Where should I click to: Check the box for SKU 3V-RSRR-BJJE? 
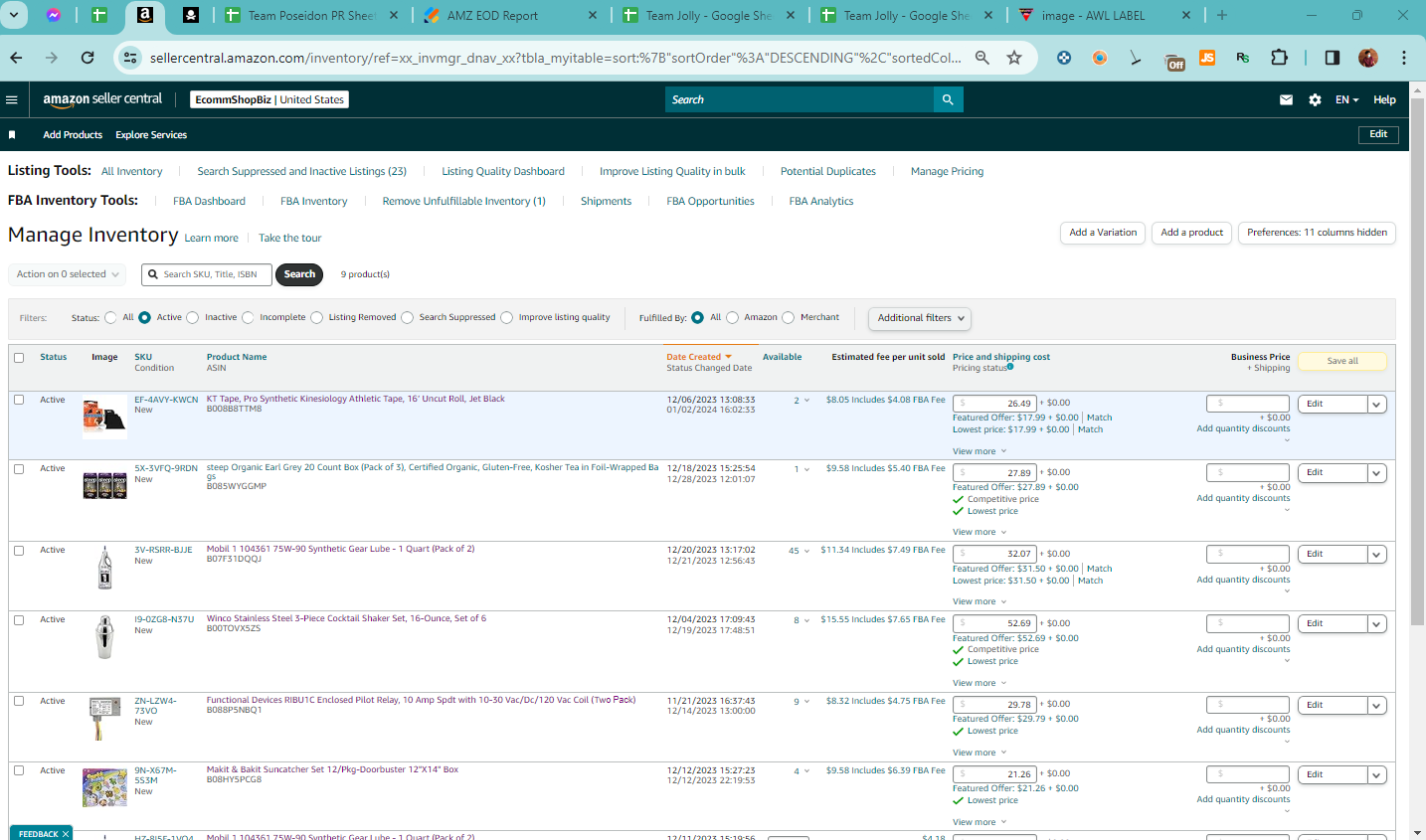click(19, 550)
